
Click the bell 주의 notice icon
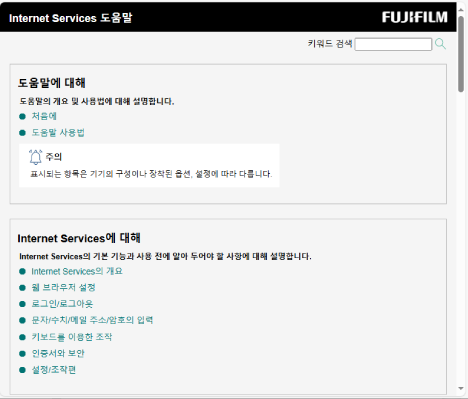pos(36,157)
